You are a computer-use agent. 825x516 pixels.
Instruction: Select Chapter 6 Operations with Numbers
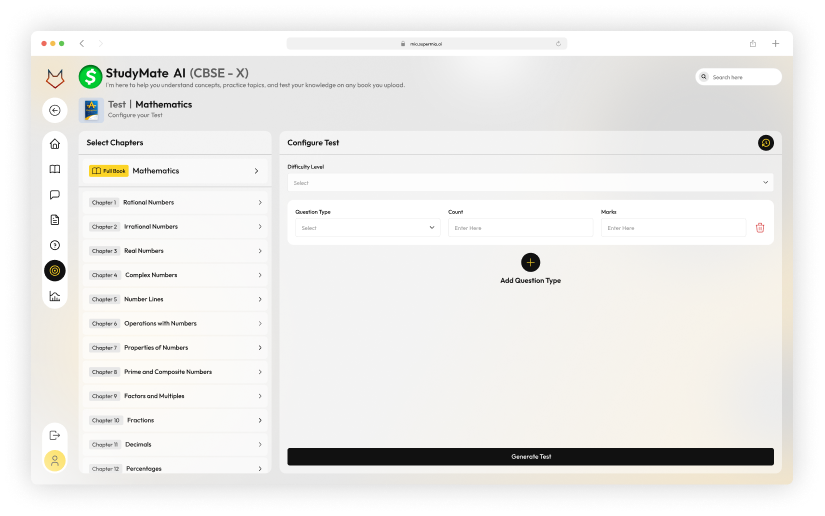coord(175,324)
